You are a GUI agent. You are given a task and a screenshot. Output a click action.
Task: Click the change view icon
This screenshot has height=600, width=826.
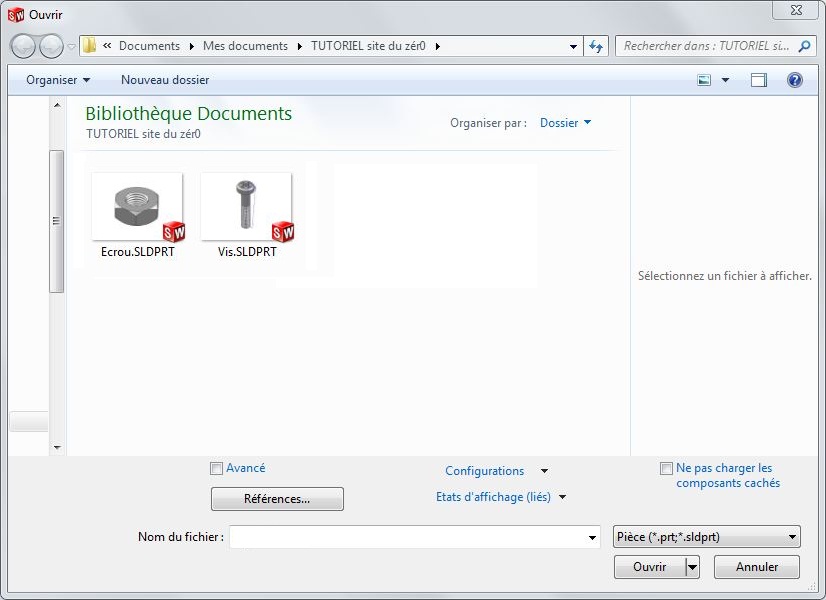[x=704, y=80]
